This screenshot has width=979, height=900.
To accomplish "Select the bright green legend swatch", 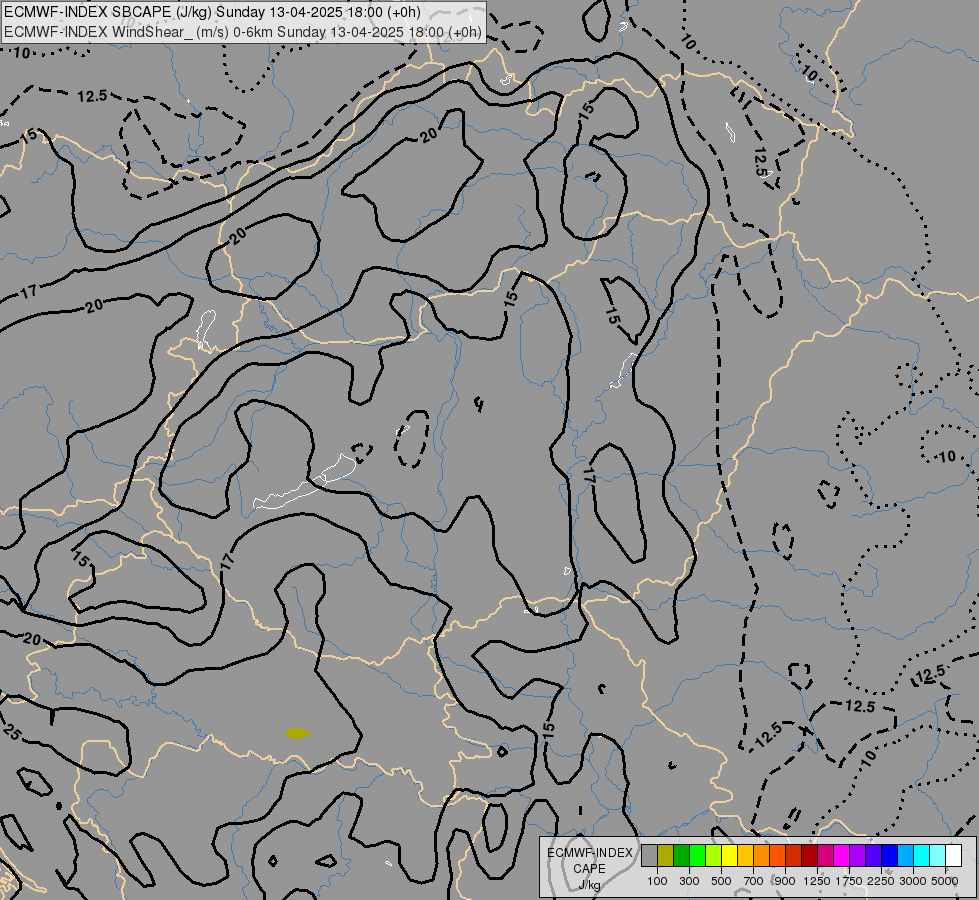I will click(x=697, y=855).
